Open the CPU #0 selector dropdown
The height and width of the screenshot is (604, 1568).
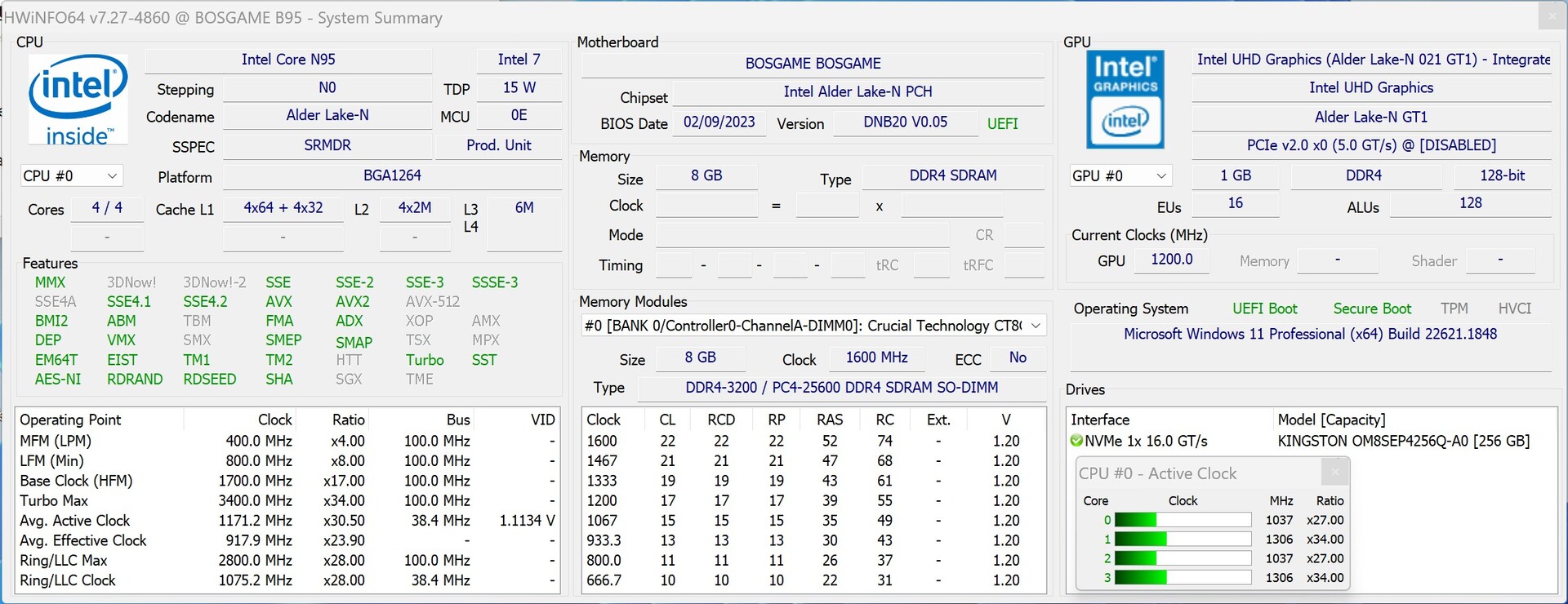tap(71, 175)
